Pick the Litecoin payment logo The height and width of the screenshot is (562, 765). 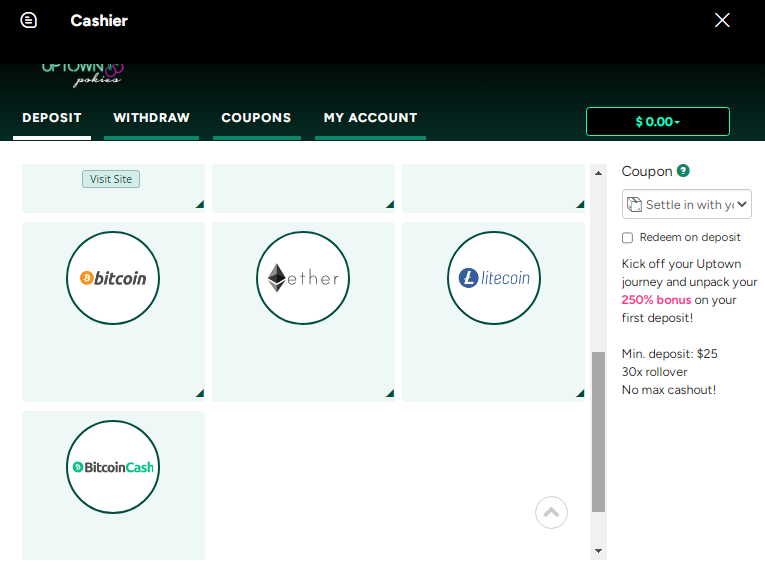(493, 278)
